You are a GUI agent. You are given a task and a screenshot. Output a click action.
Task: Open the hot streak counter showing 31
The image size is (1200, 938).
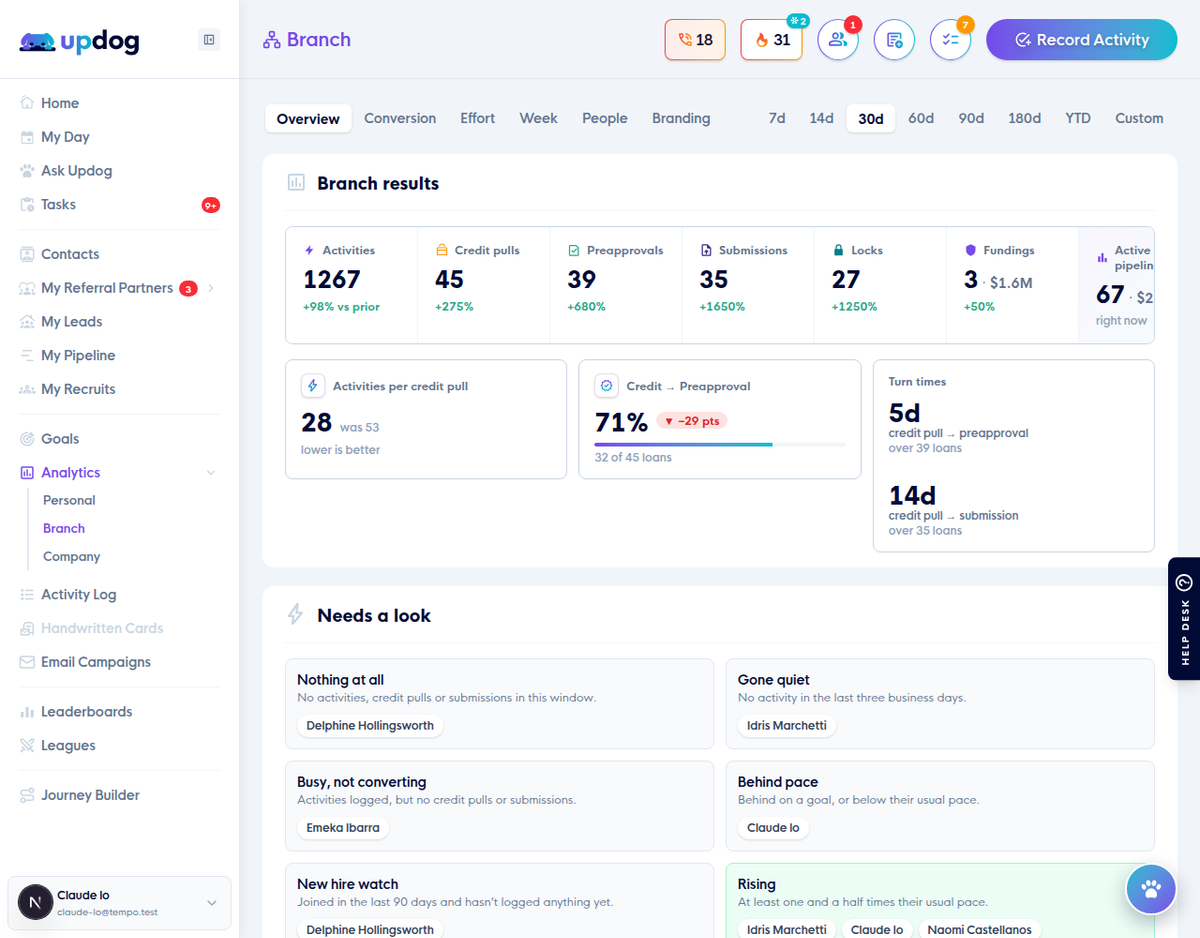[x=771, y=40]
